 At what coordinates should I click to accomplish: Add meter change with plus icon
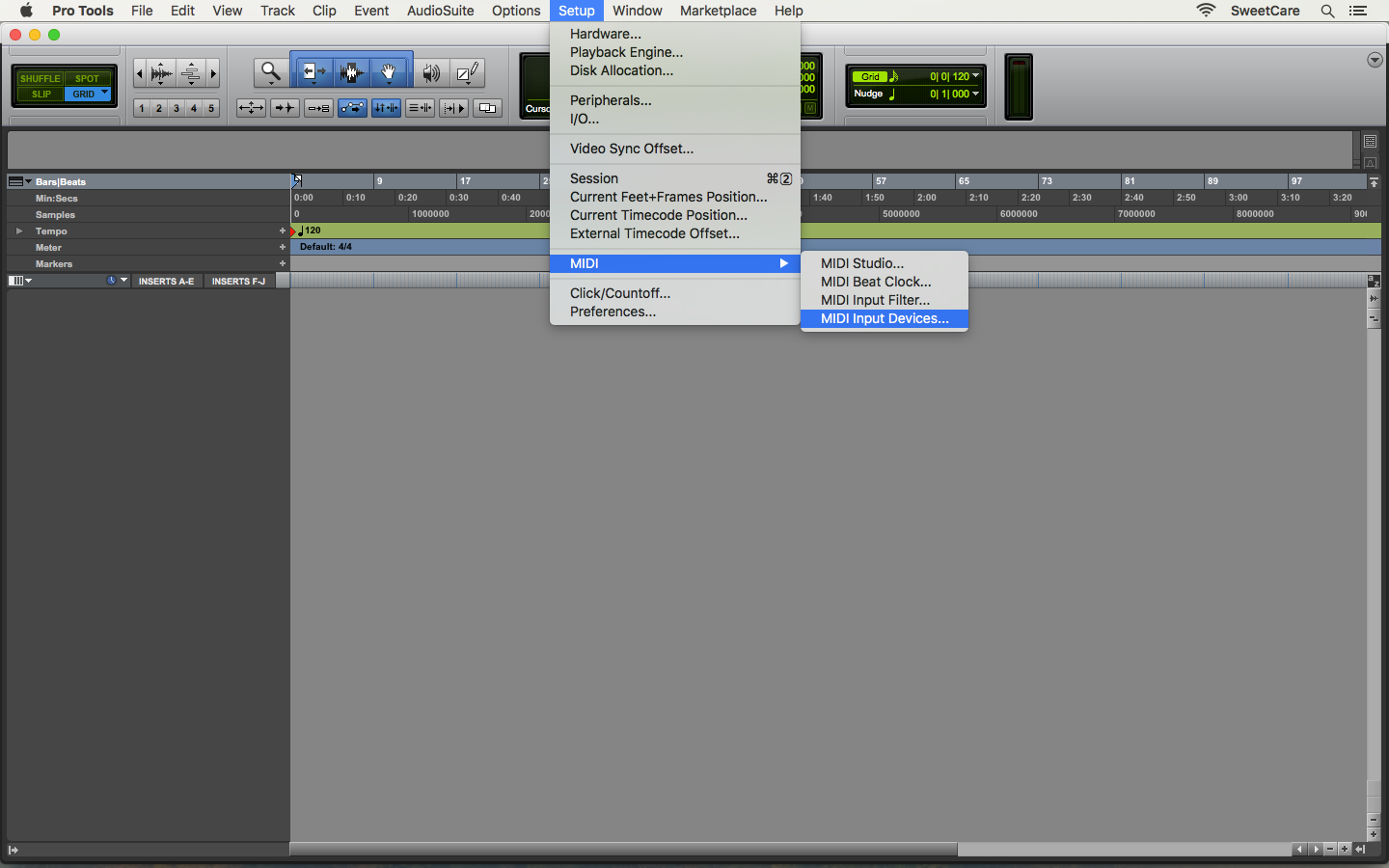coord(283,248)
